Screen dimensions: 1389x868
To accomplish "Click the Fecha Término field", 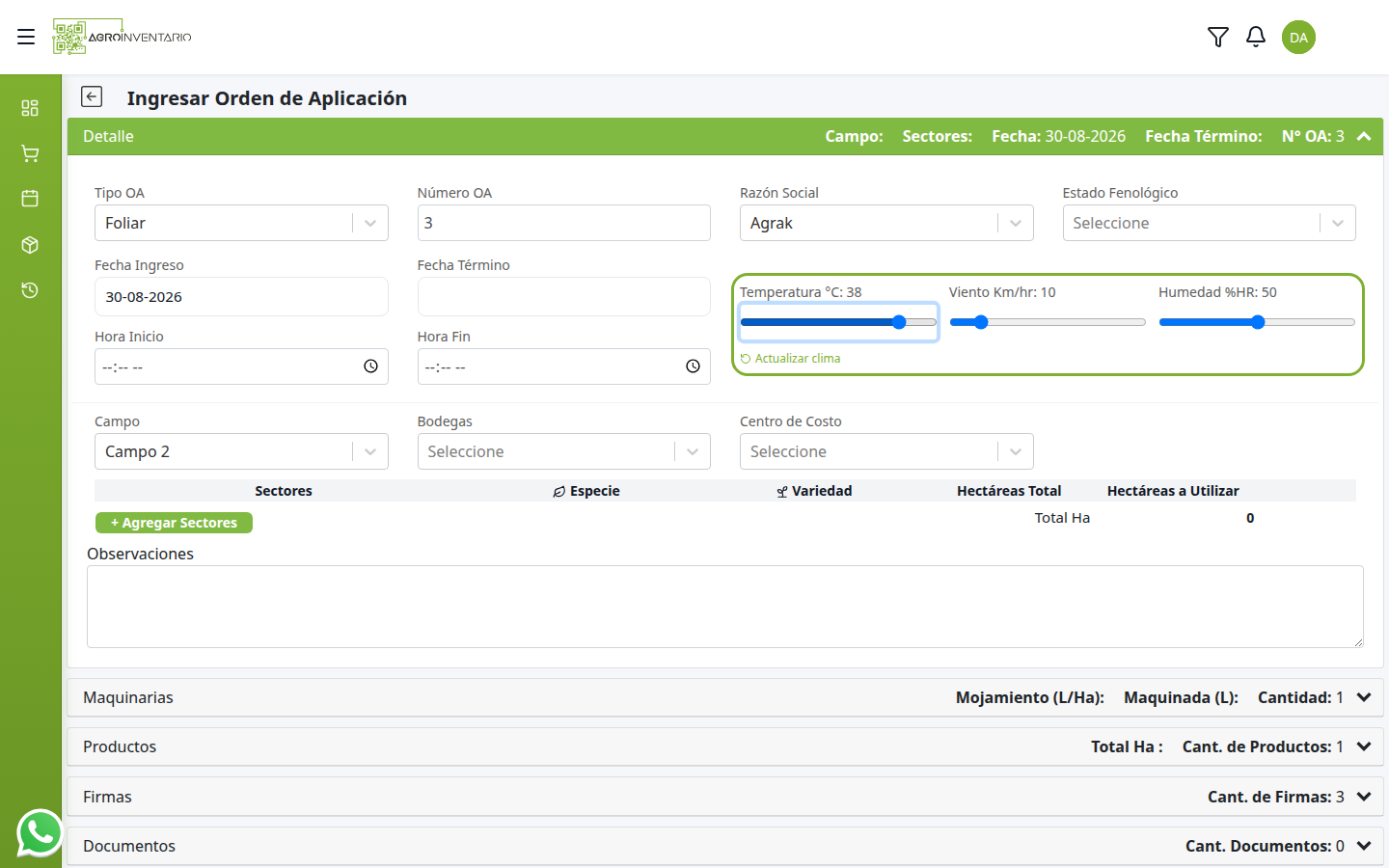I will (x=563, y=297).
